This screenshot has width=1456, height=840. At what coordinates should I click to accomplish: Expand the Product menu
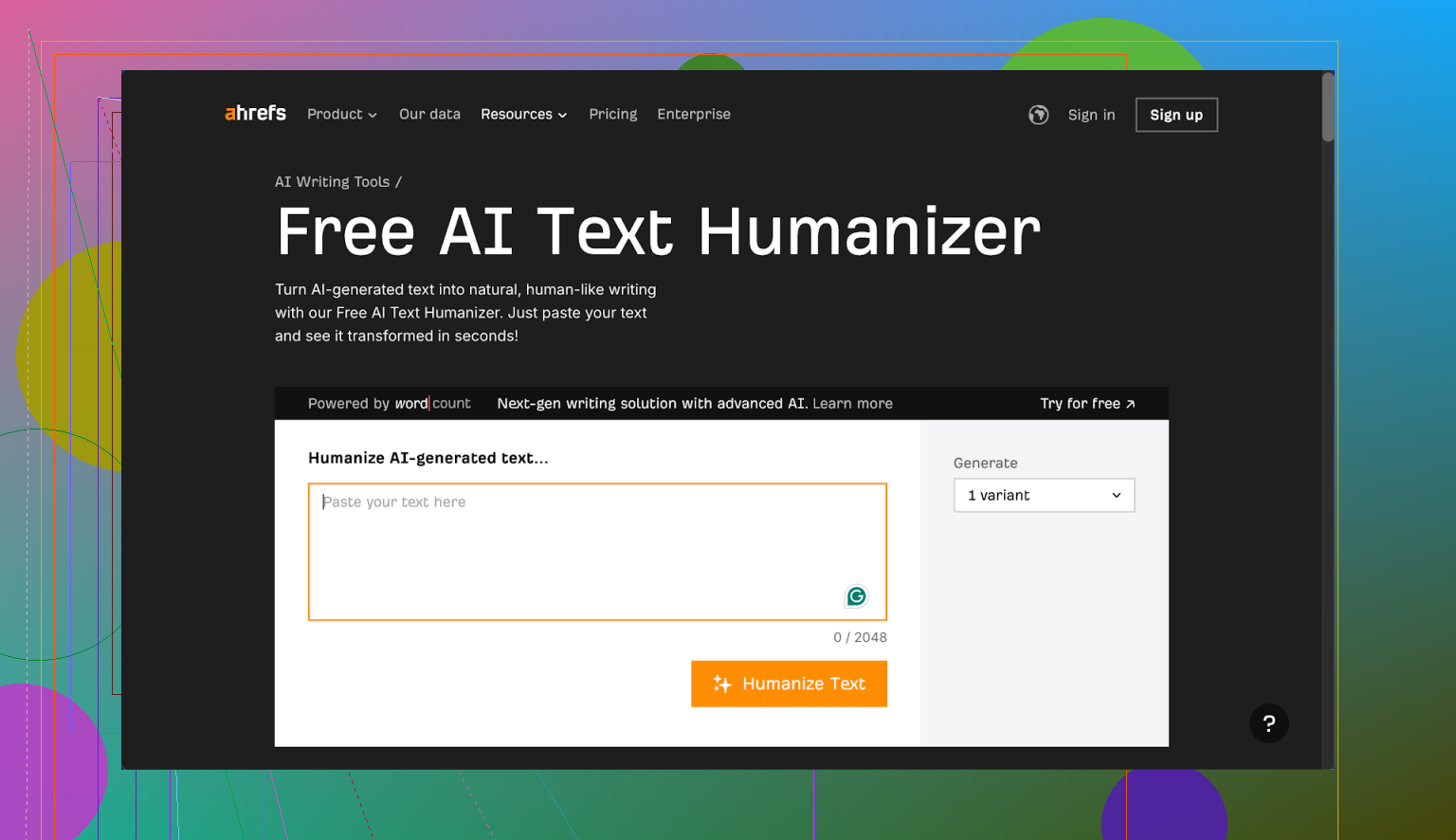(x=341, y=115)
